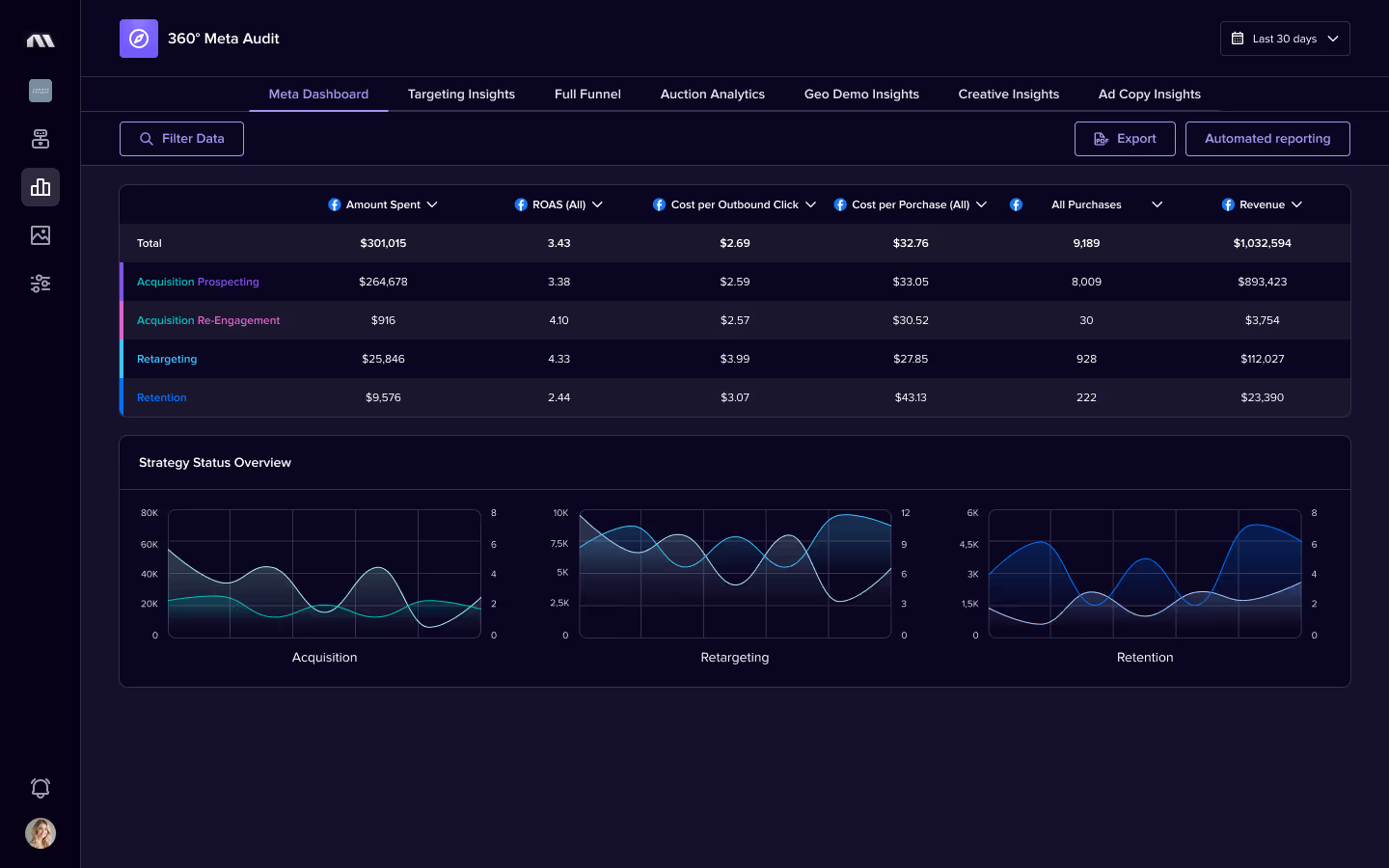1389x868 pixels.
Task: Switch to the Meta Dashboard tab
Action: [318, 94]
